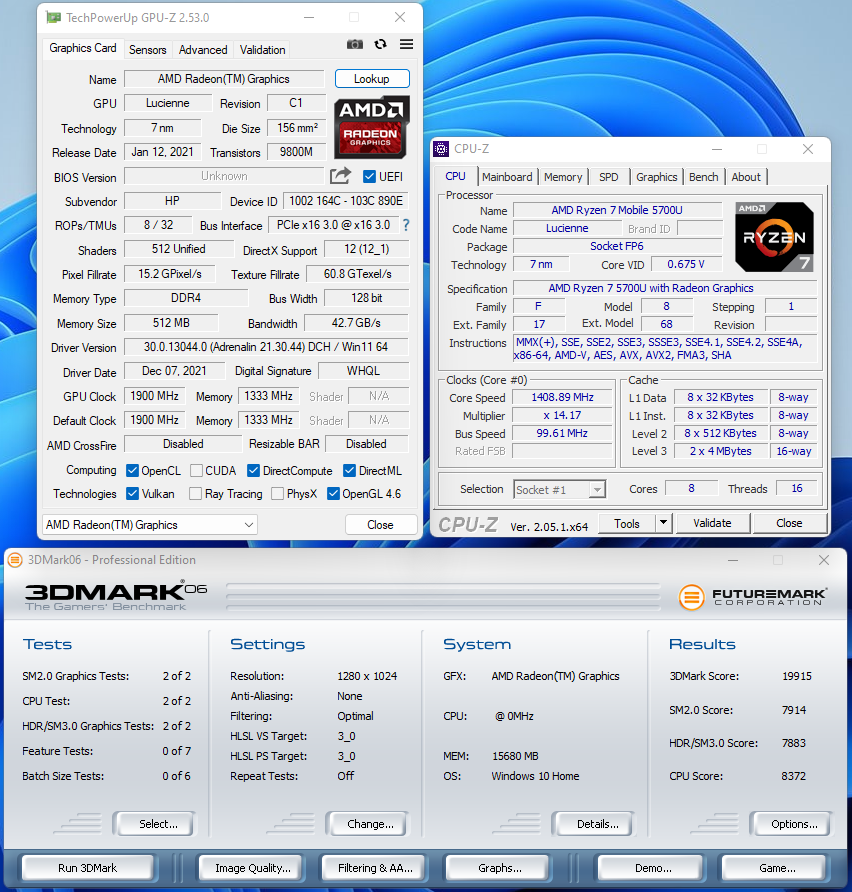Take a screenshot with GPU-Z camera icon
Screen dimensions: 852x892
[354, 44]
